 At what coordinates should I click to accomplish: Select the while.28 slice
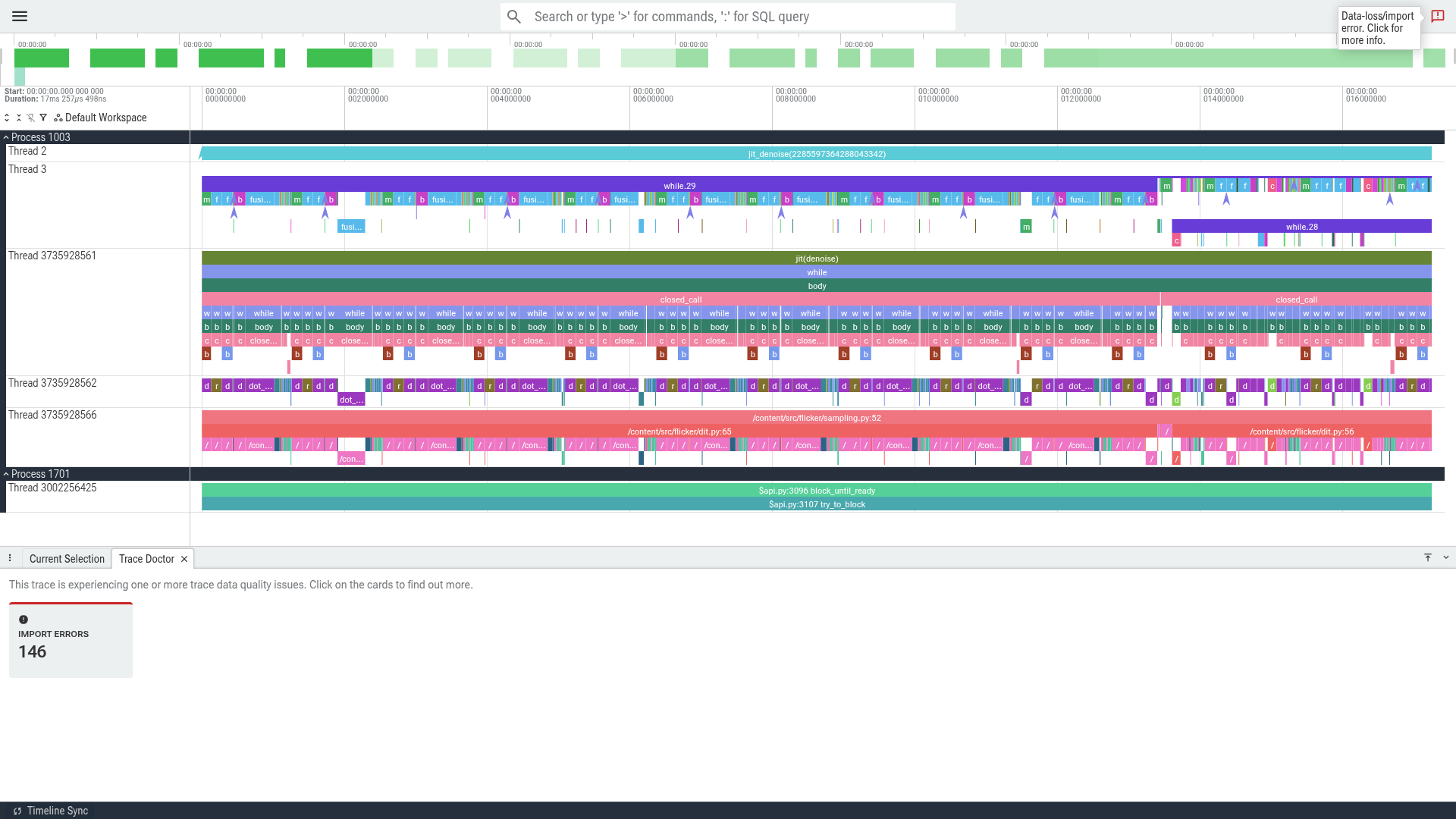(x=1301, y=227)
